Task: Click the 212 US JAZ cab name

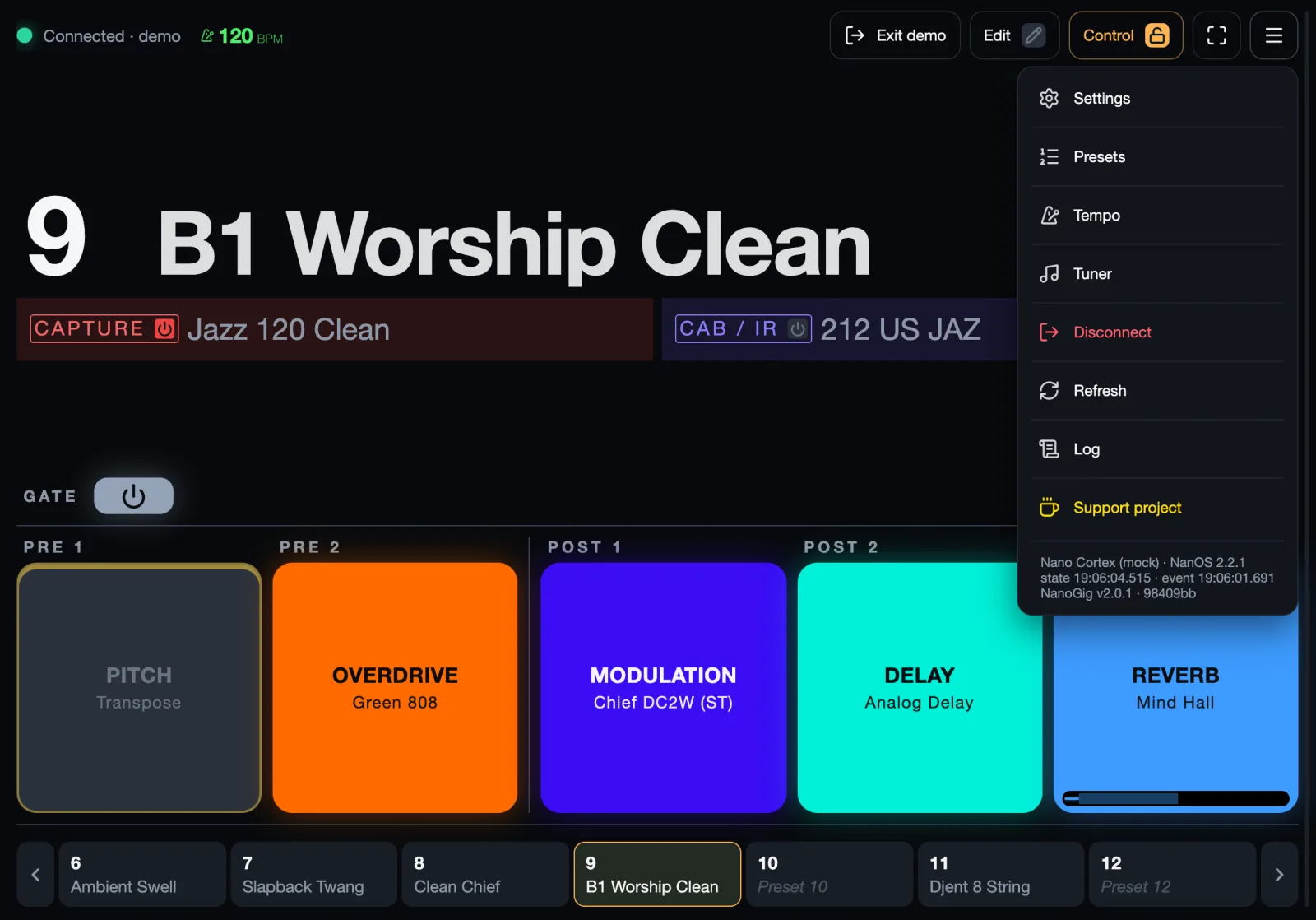Action: pyautogui.click(x=901, y=329)
